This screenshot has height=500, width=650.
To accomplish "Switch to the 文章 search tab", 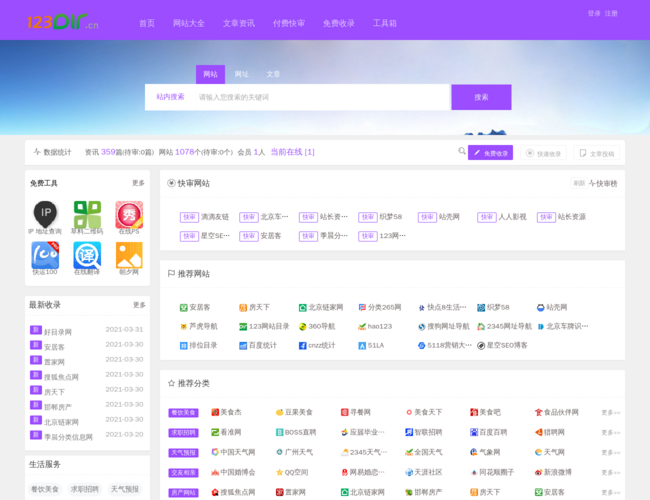I will tap(273, 74).
